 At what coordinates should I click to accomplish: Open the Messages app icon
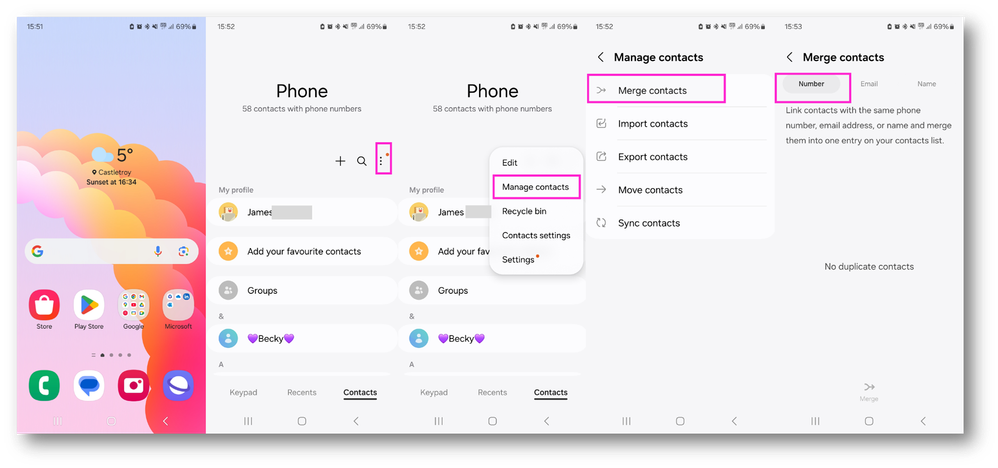[89, 386]
